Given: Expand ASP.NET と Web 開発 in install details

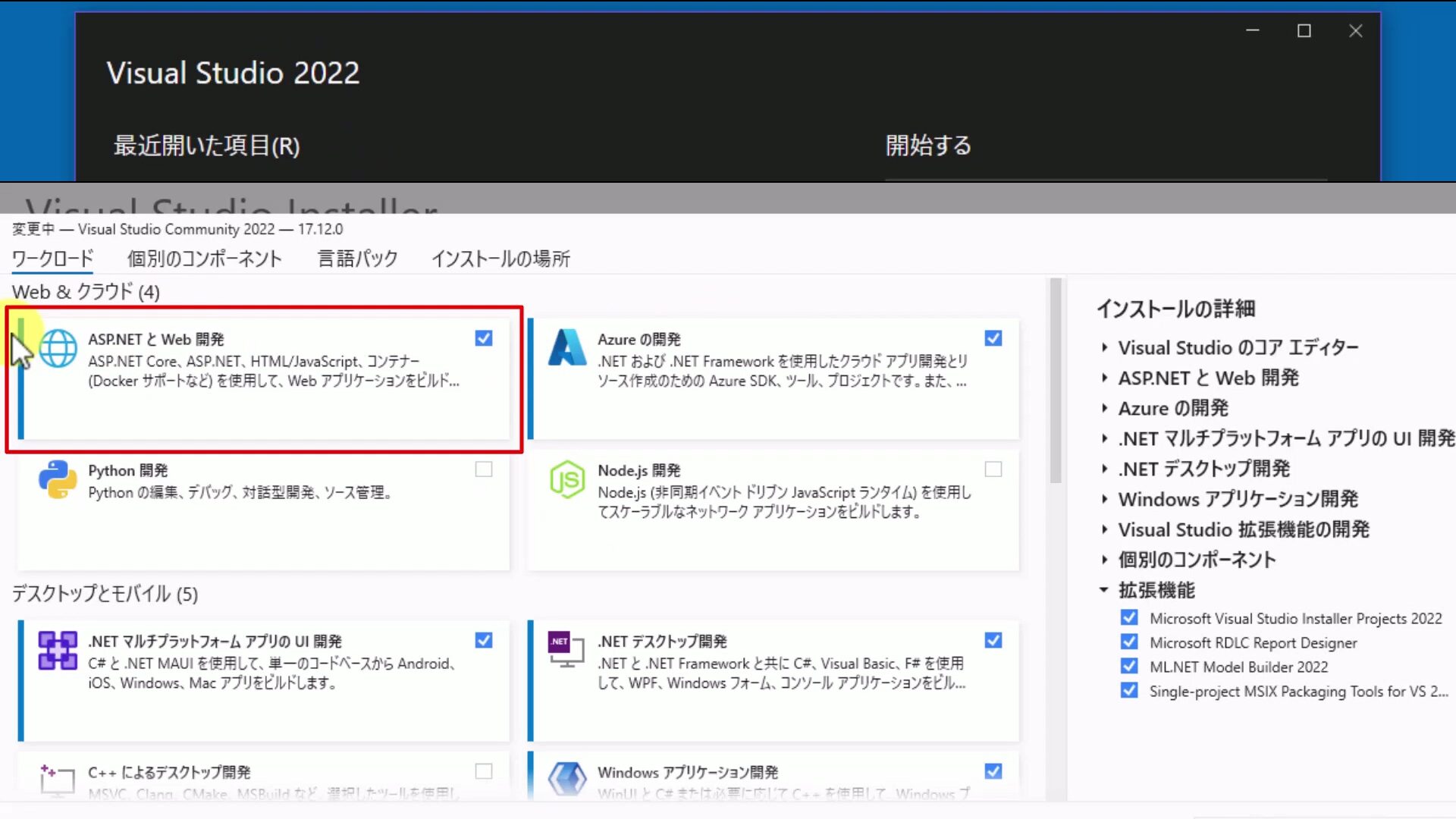Looking at the screenshot, I should 1104,378.
